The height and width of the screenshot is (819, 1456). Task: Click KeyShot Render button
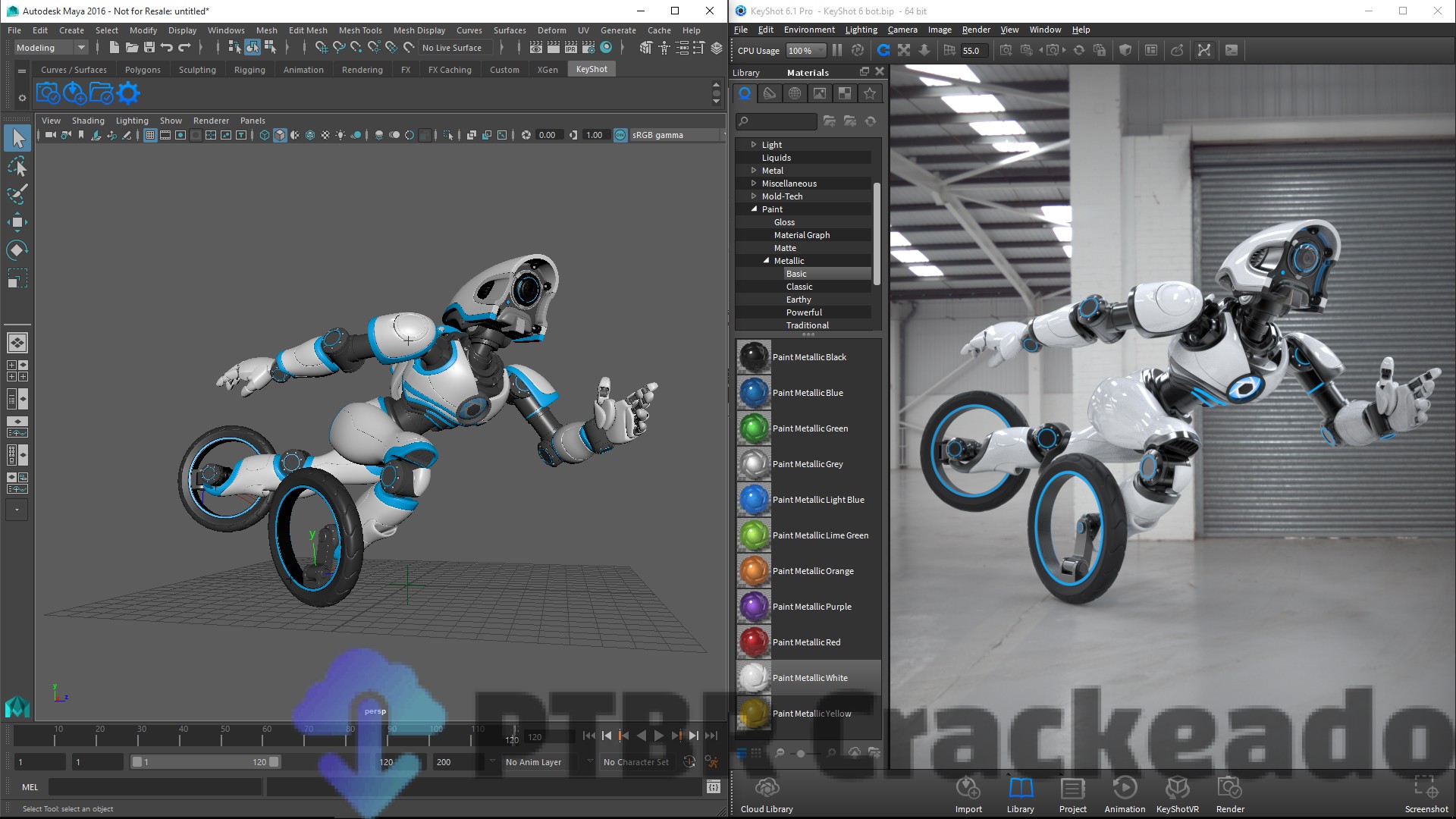click(1230, 795)
